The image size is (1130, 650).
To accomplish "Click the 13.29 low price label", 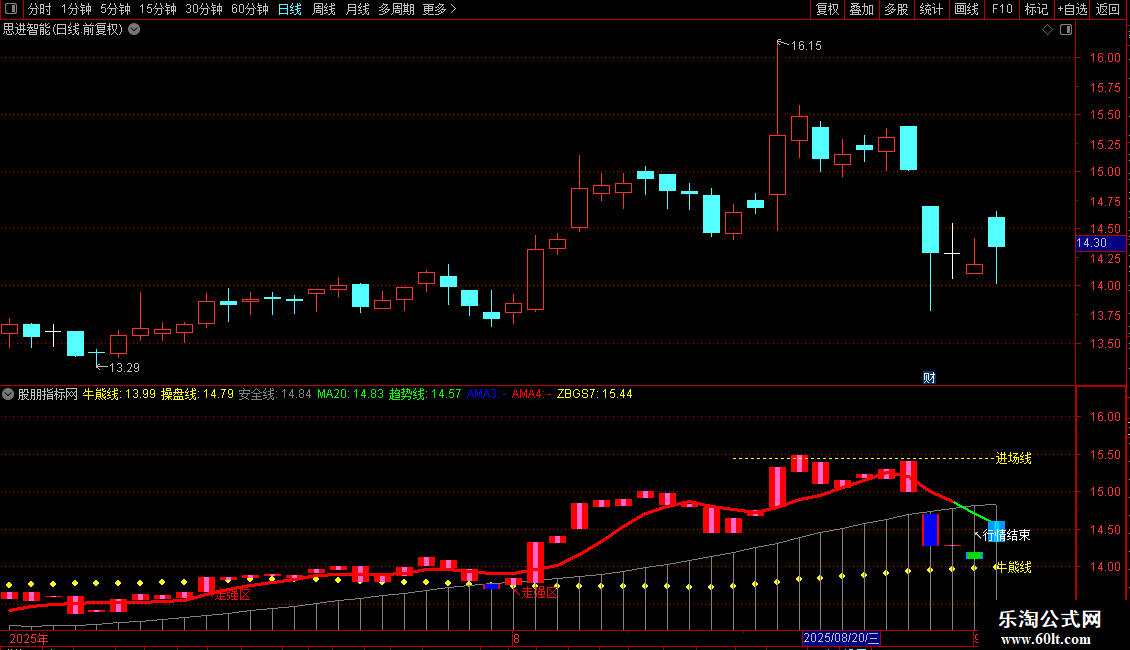I will tap(124, 368).
